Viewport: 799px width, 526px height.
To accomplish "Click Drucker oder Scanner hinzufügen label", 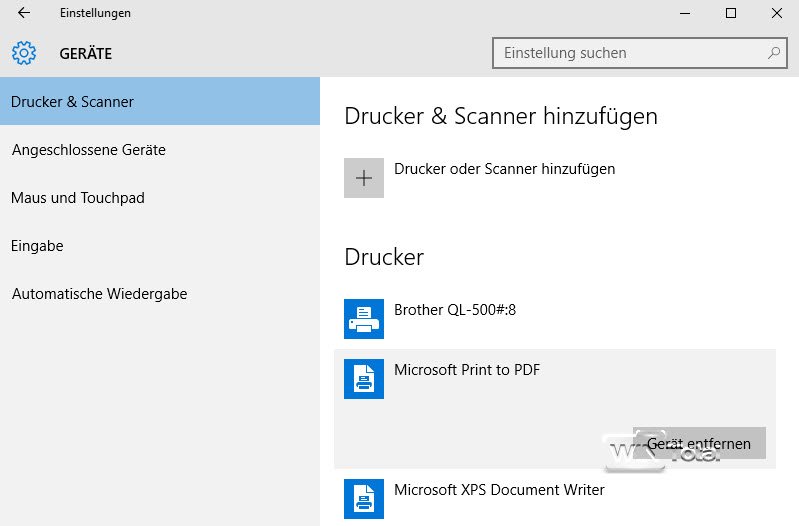I will [504, 169].
